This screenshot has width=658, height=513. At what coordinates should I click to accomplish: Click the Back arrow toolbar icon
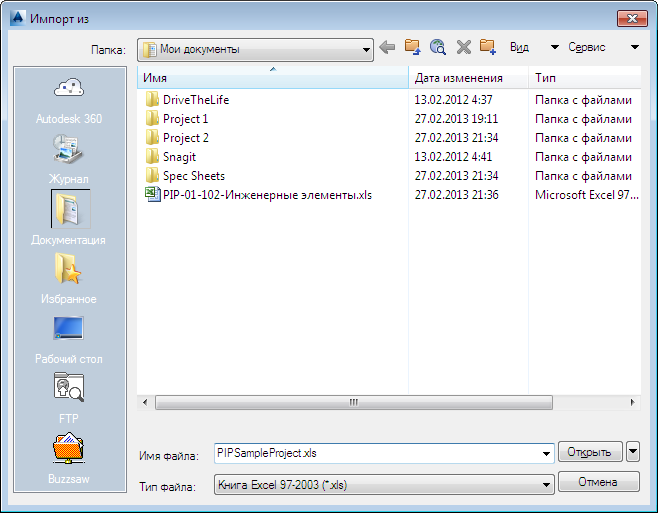coord(387,47)
